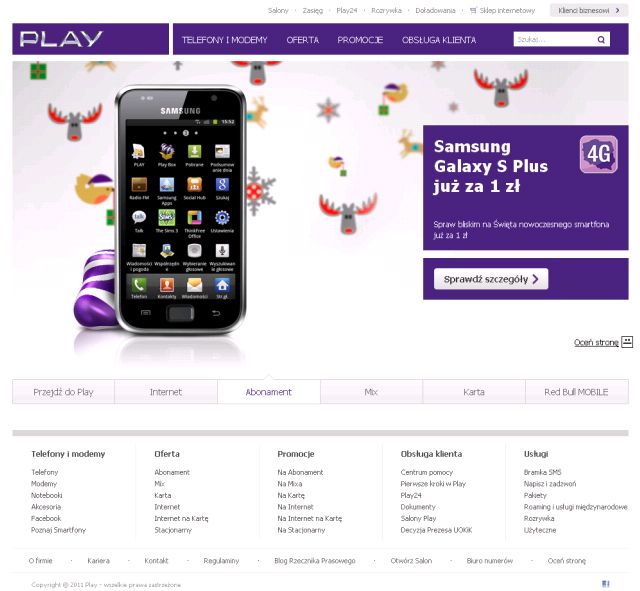Open the Blog Rzecznika Prasowego link
This screenshot has width=640, height=591.
coord(315,561)
